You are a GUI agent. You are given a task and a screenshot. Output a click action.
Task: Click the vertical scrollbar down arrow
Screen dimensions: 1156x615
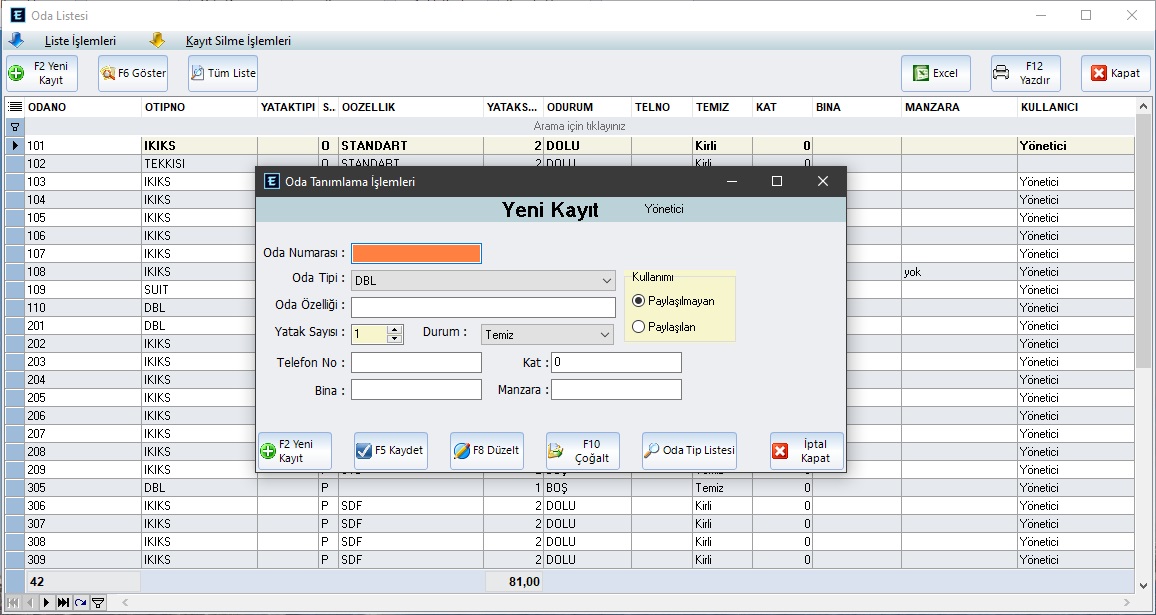click(1143, 586)
